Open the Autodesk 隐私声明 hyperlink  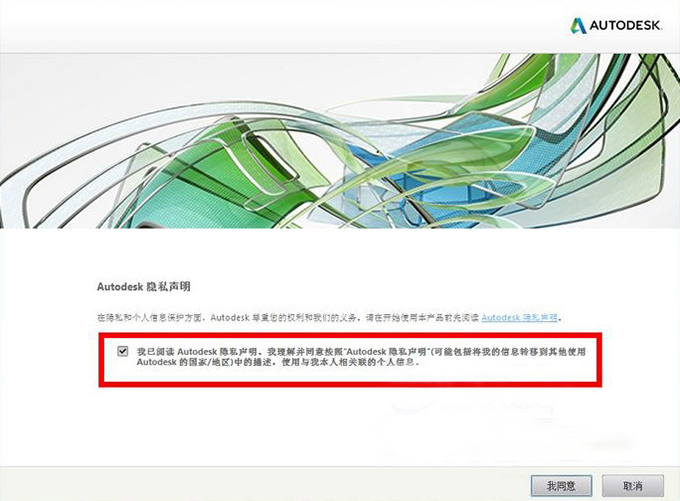pyautogui.click(x=519, y=318)
